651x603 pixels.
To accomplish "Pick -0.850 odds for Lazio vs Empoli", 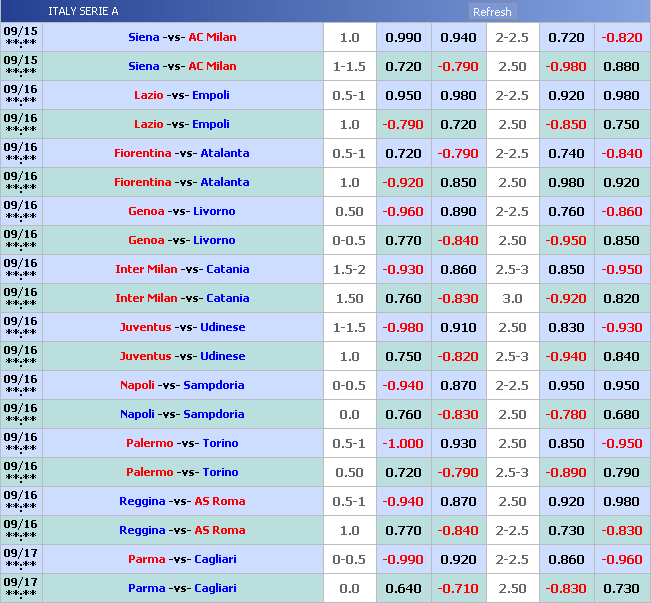I will tap(566, 124).
